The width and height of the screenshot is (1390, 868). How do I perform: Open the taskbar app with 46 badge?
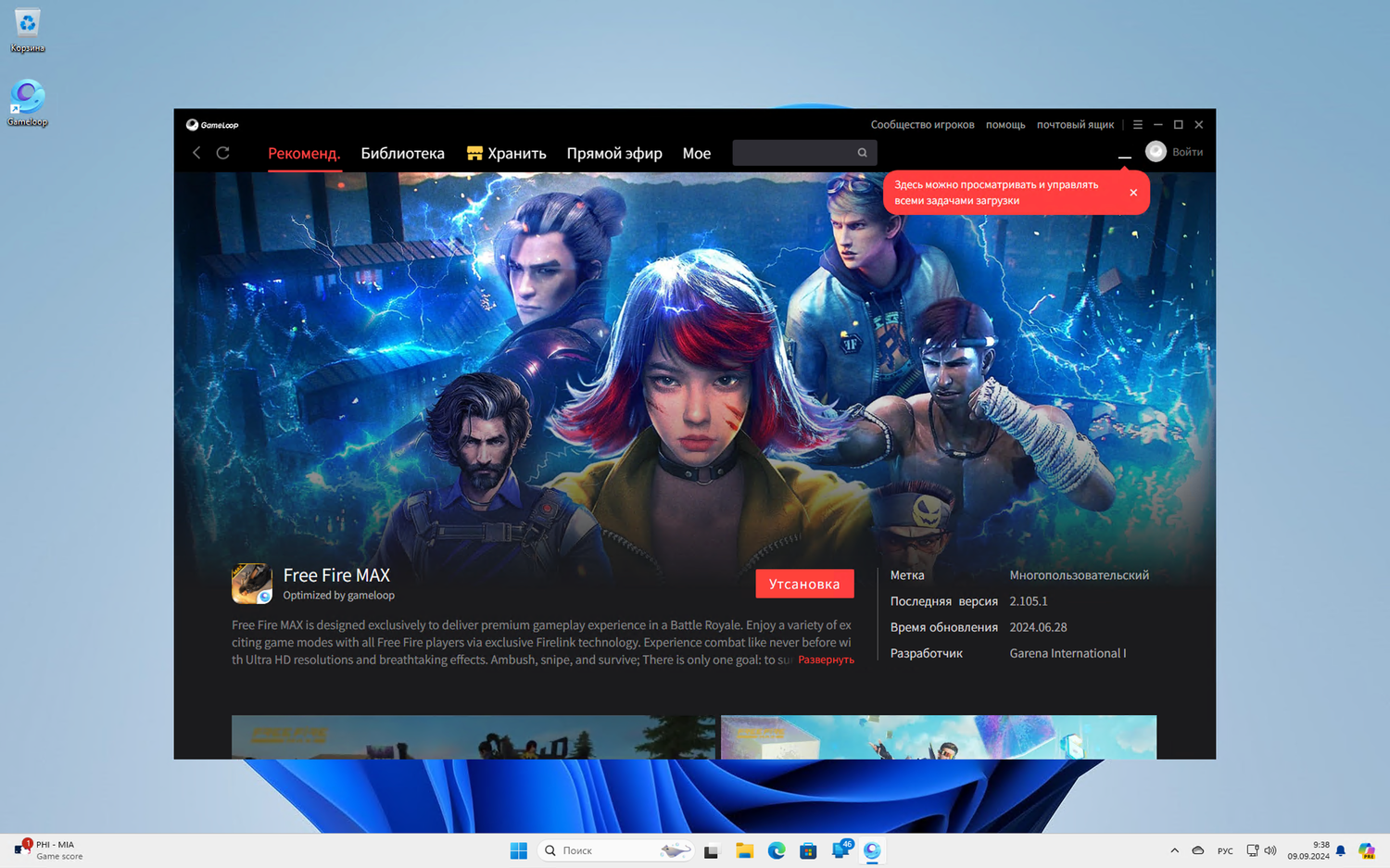point(841,849)
